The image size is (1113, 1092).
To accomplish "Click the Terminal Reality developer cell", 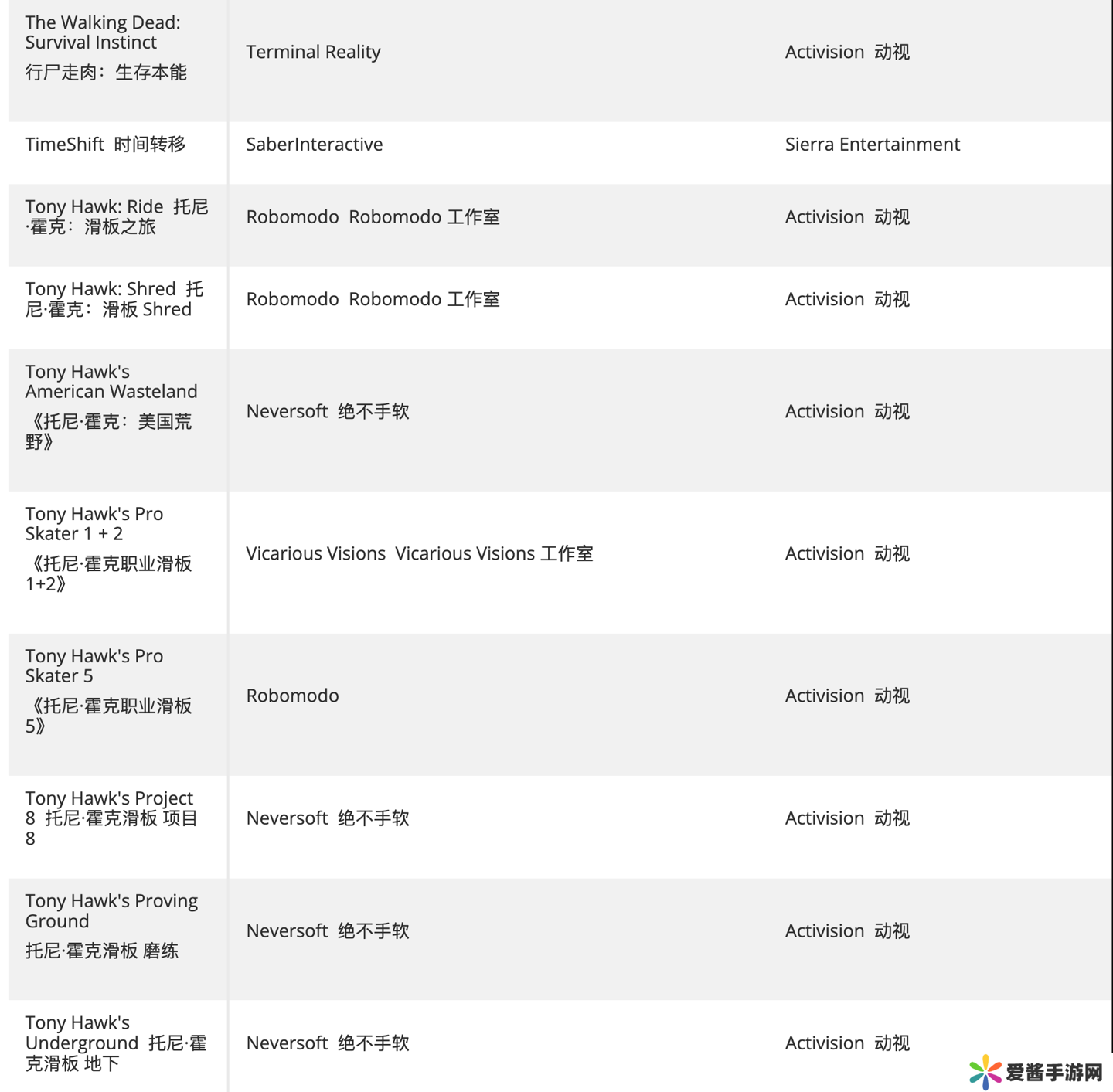I will [x=313, y=52].
